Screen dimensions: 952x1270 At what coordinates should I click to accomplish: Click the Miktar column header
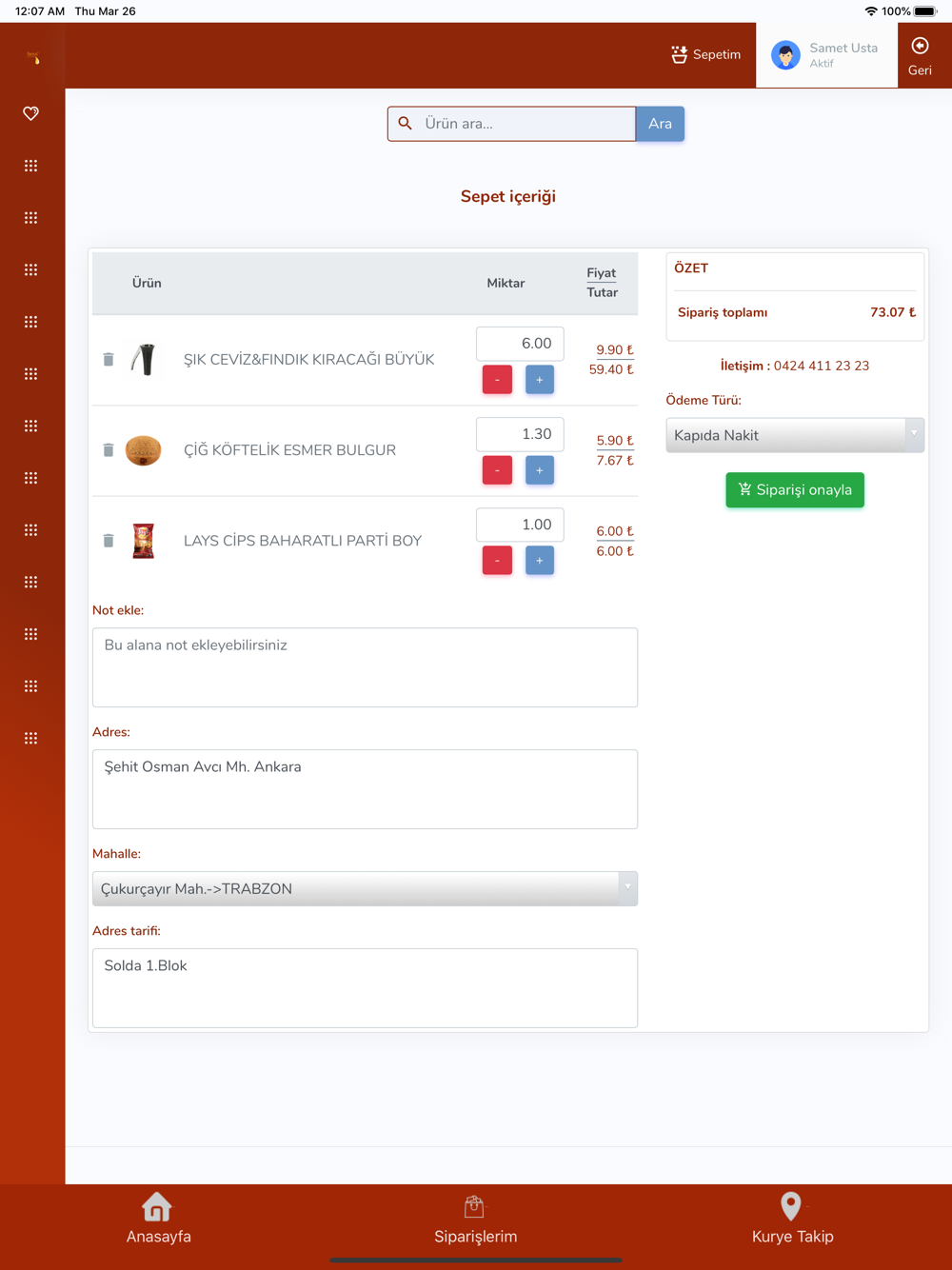pyautogui.click(x=506, y=283)
